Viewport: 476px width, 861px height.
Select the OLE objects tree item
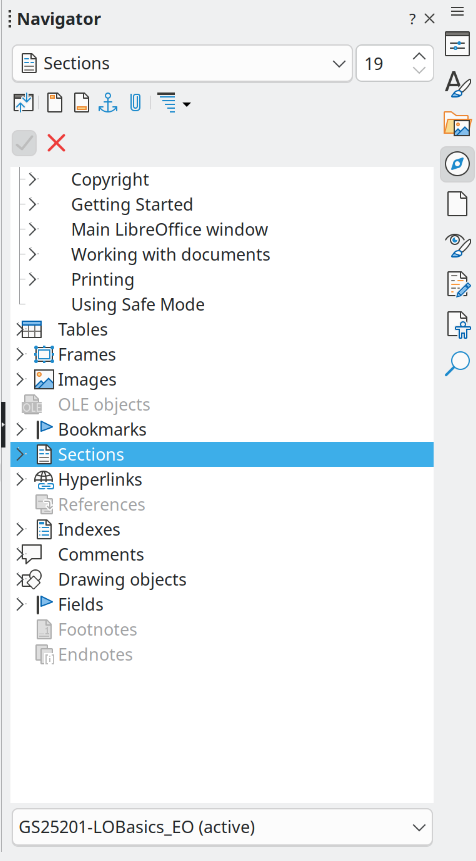click(104, 405)
